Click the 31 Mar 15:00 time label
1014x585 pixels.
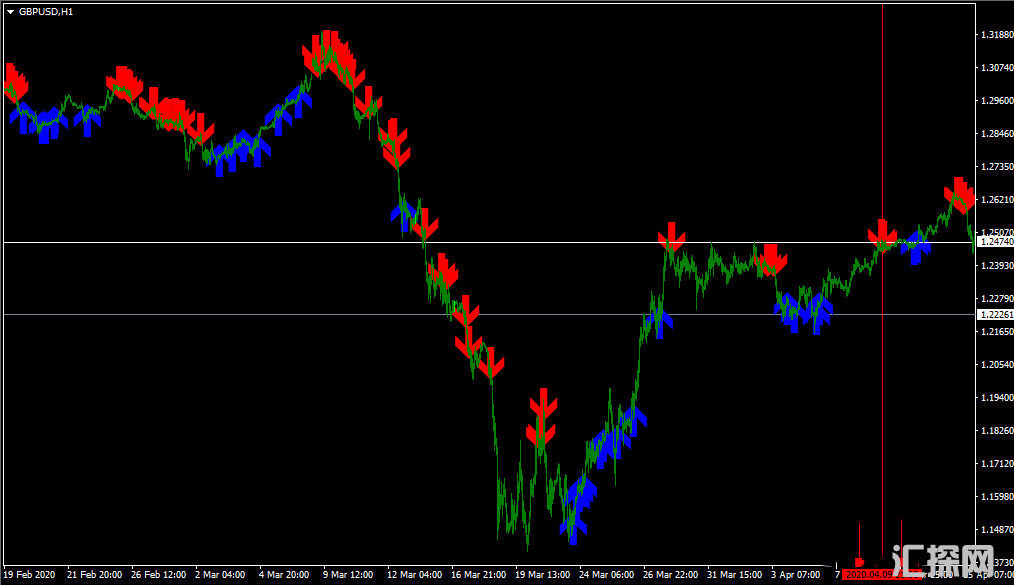pyautogui.click(x=735, y=574)
